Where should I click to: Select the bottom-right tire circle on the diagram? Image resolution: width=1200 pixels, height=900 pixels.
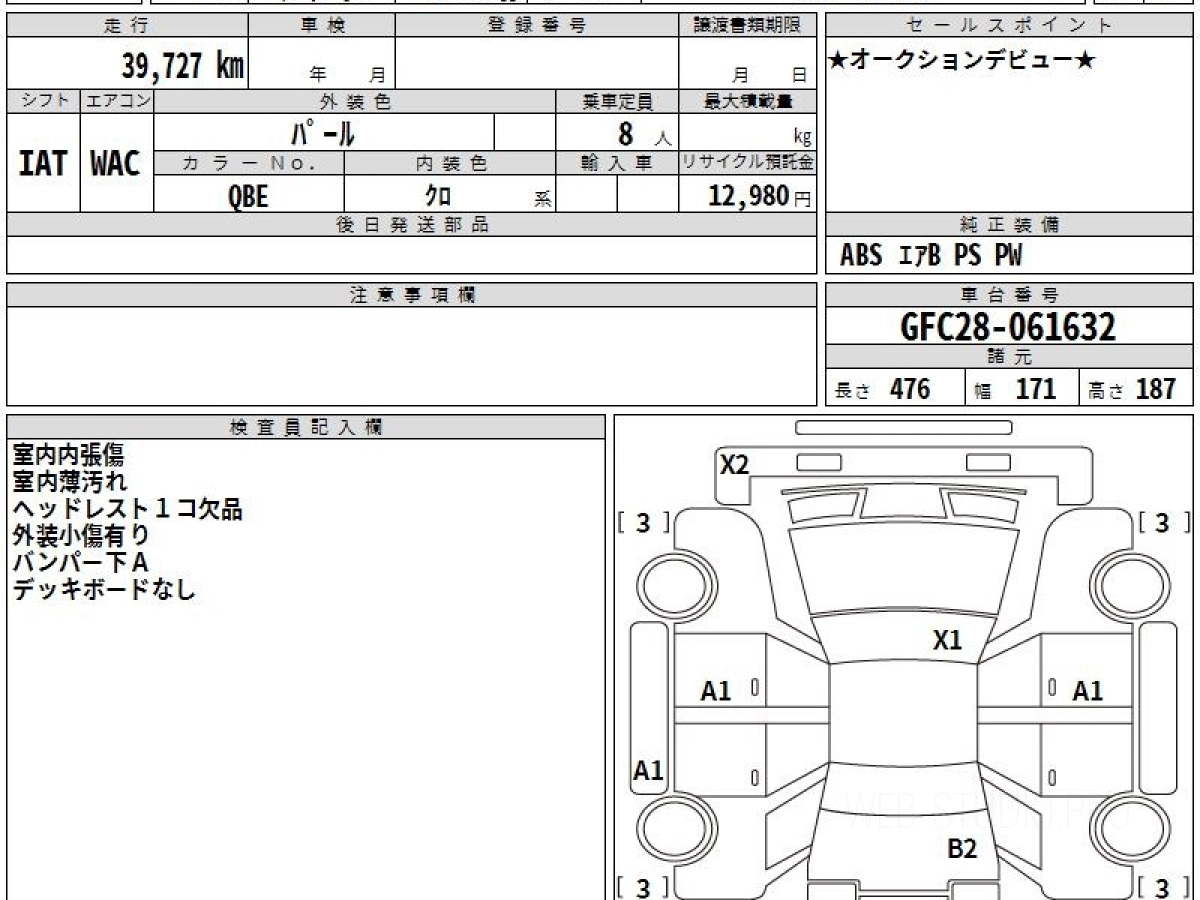click(1127, 829)
